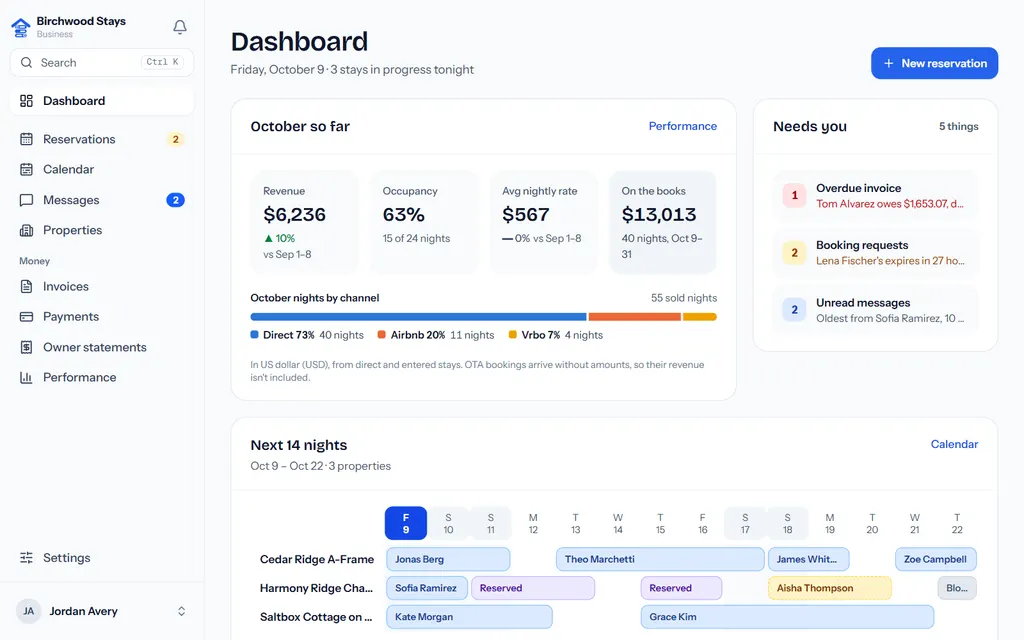Viewport: 1024px width, 640px height.
Task: Open the Sofia Ramirez booking
Action: coord(426,588)
